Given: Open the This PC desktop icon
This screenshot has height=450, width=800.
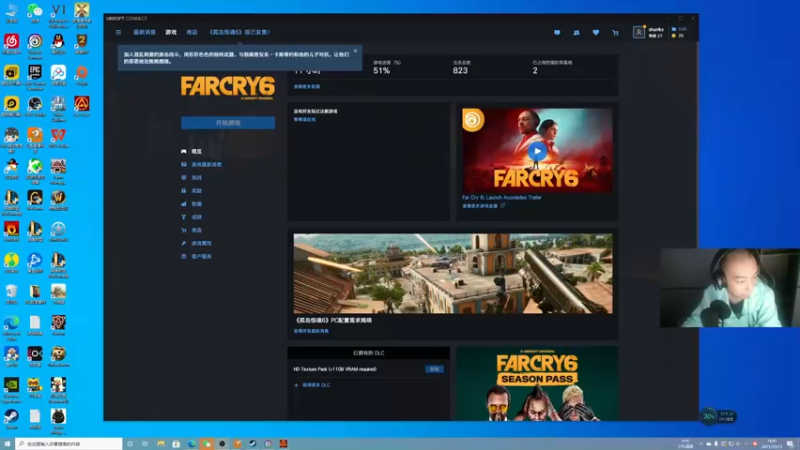Looking at the screenshot, I should point(11,13).
